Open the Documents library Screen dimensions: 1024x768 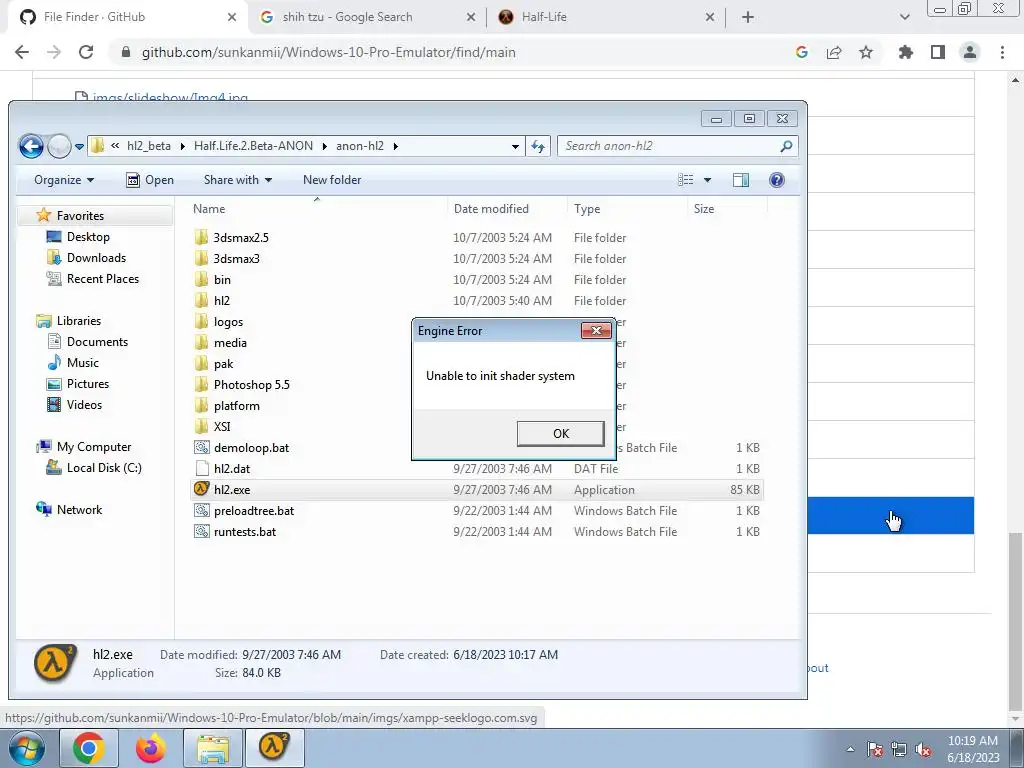click(x=97, y=342)
